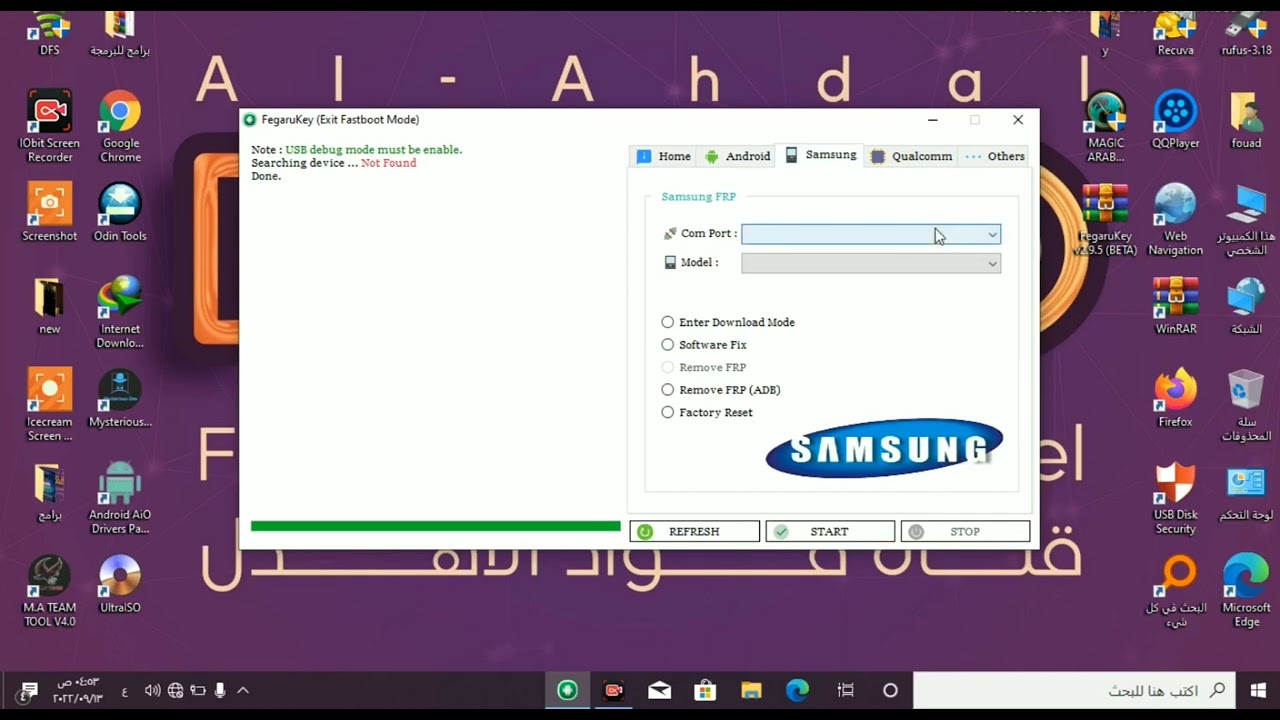Switch to the Others tab
The width and height of the screenshot is (1280, 720).
point(995,156)
